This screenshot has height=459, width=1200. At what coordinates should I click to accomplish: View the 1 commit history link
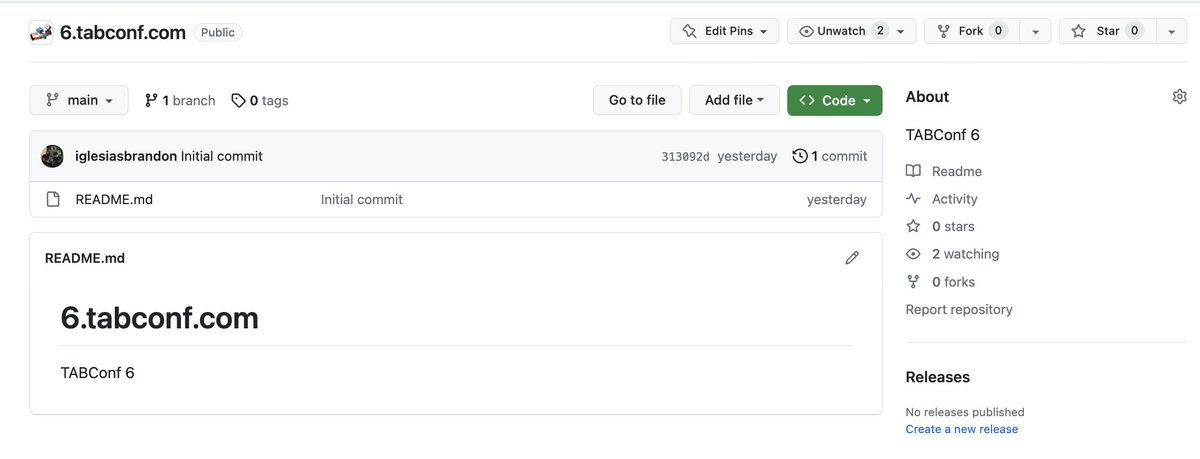coord(830,156)
